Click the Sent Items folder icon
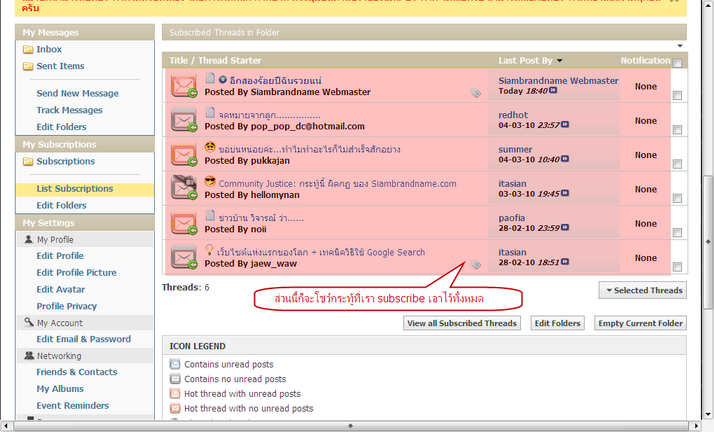 [x=28, y=66]
